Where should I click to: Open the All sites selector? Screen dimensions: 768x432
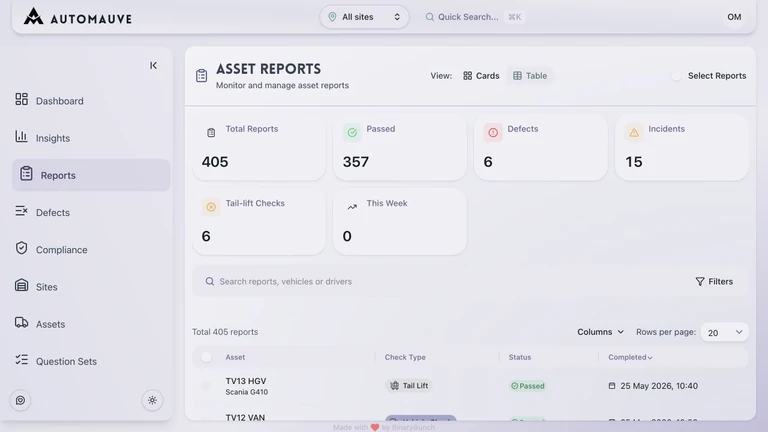(364, 17)
